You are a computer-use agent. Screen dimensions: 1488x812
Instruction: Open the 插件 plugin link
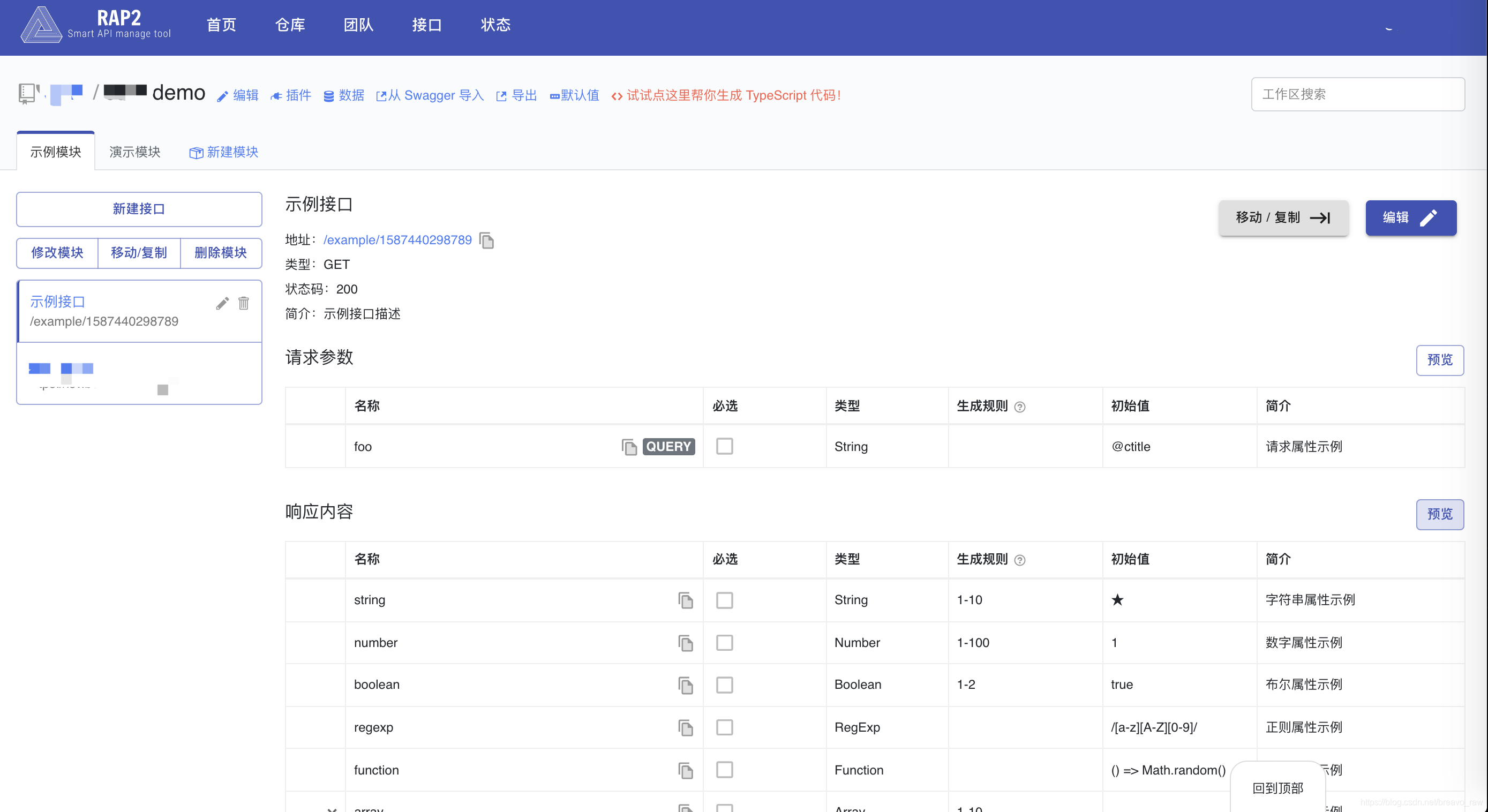pyautogui.click(x=290, y=95)
